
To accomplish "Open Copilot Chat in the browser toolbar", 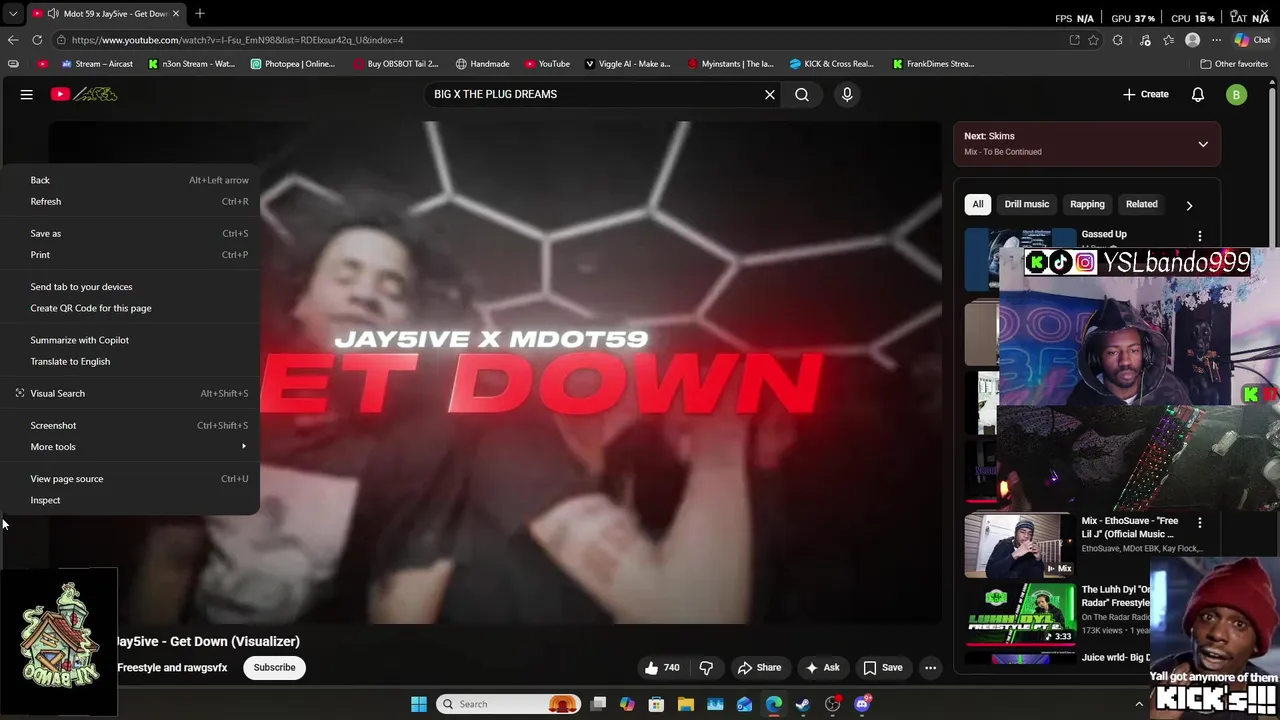I will point(1250,40).
